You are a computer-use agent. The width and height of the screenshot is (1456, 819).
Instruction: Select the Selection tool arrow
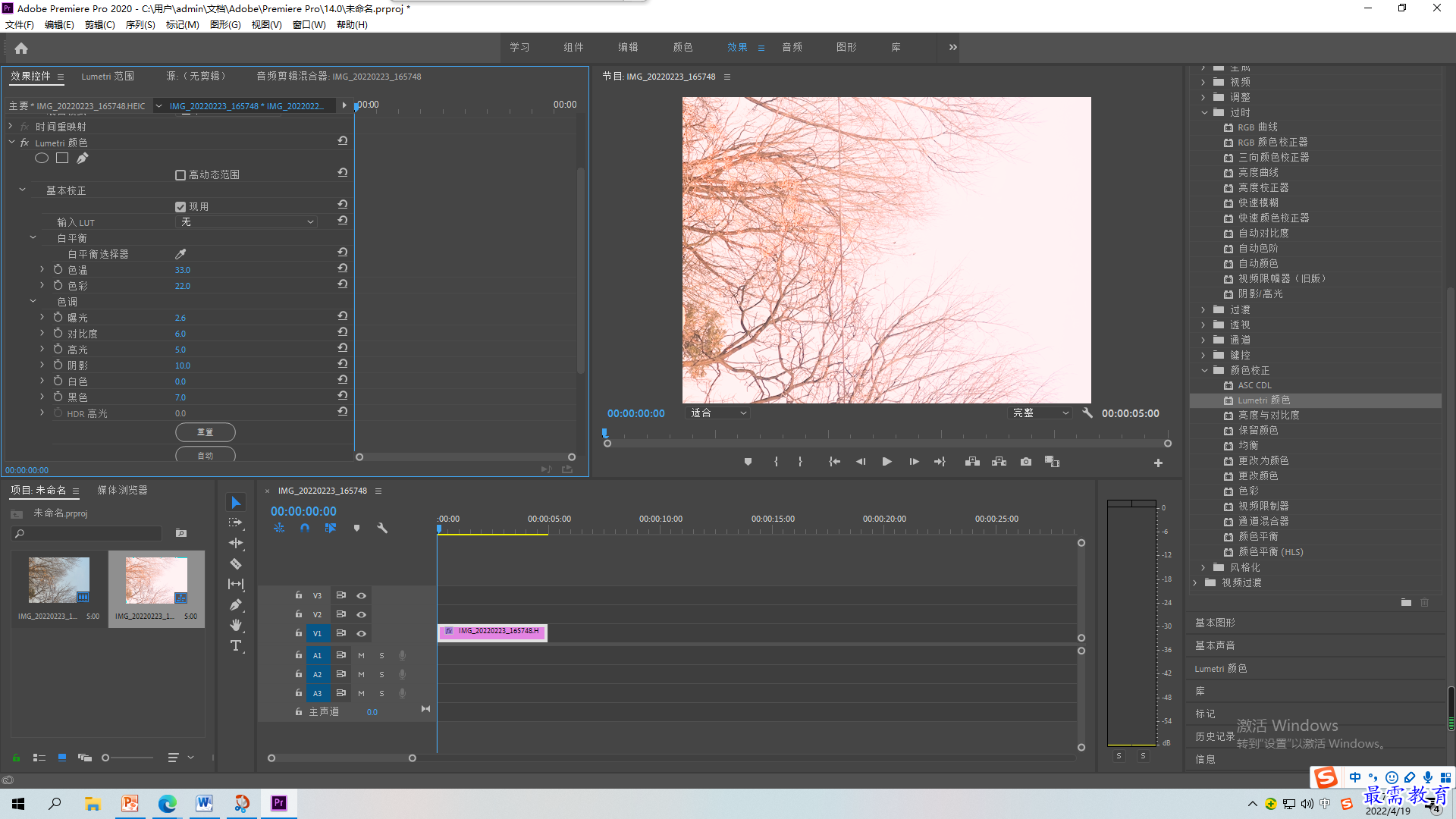236,503
